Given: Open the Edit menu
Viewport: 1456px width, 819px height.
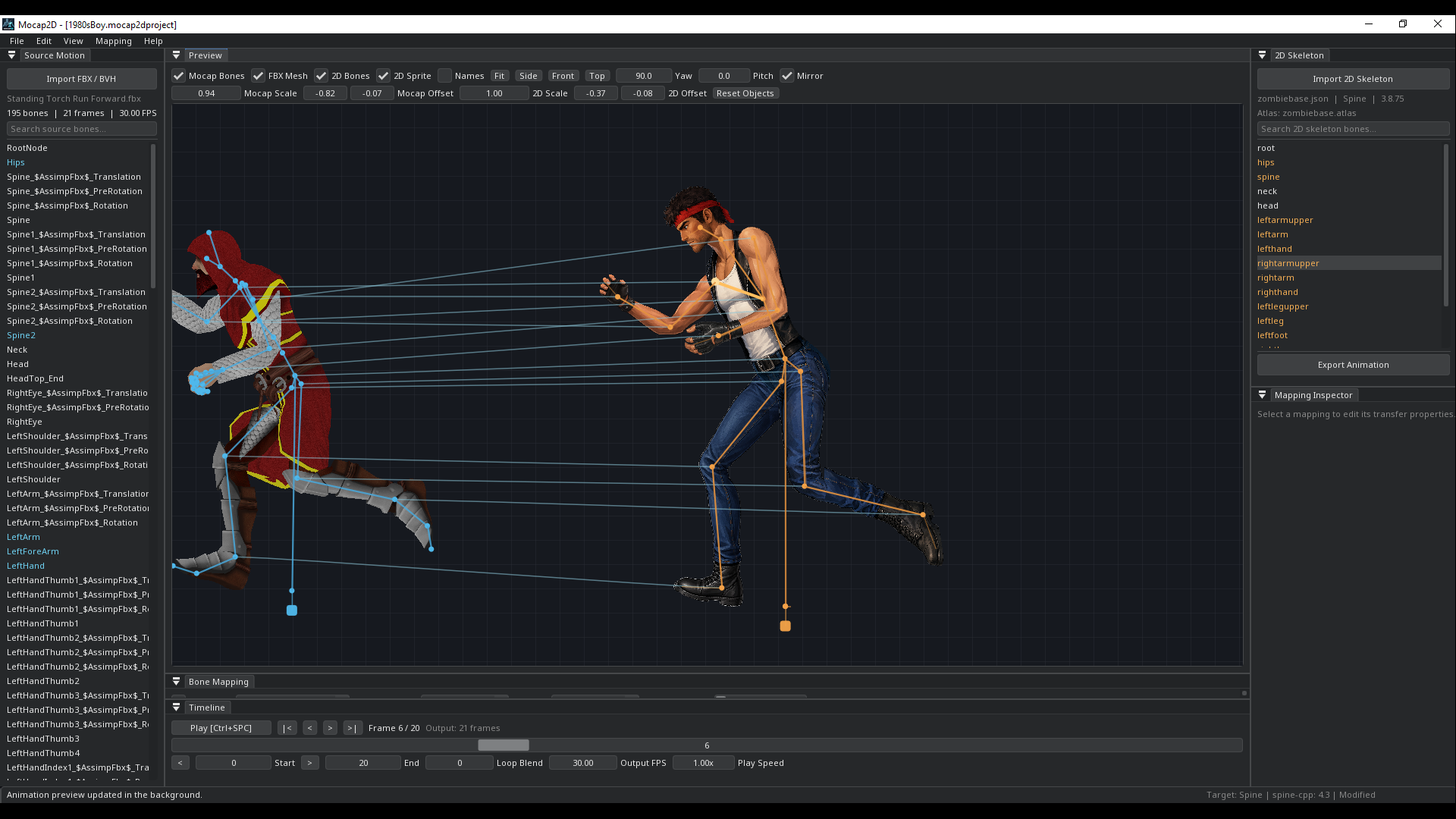Looking at the screenshot, I should 44,41.
